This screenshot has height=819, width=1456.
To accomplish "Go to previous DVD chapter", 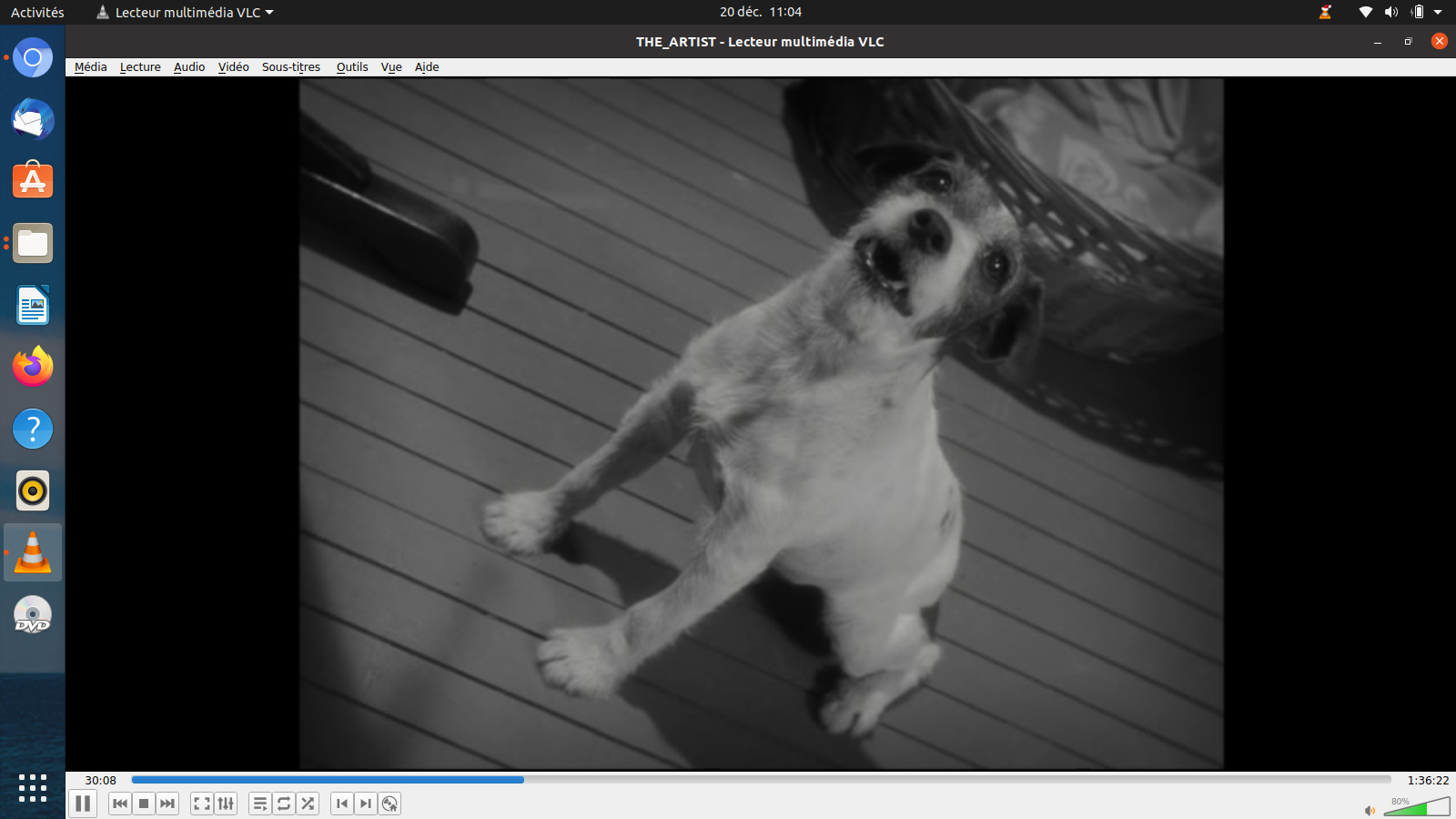I will pos(342,804).
